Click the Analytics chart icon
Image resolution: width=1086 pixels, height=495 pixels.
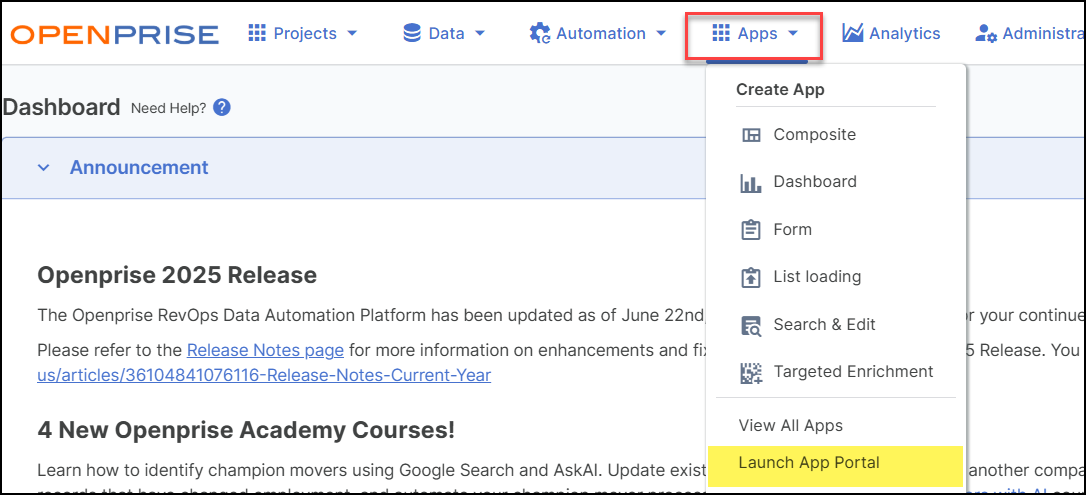point(853,33)
